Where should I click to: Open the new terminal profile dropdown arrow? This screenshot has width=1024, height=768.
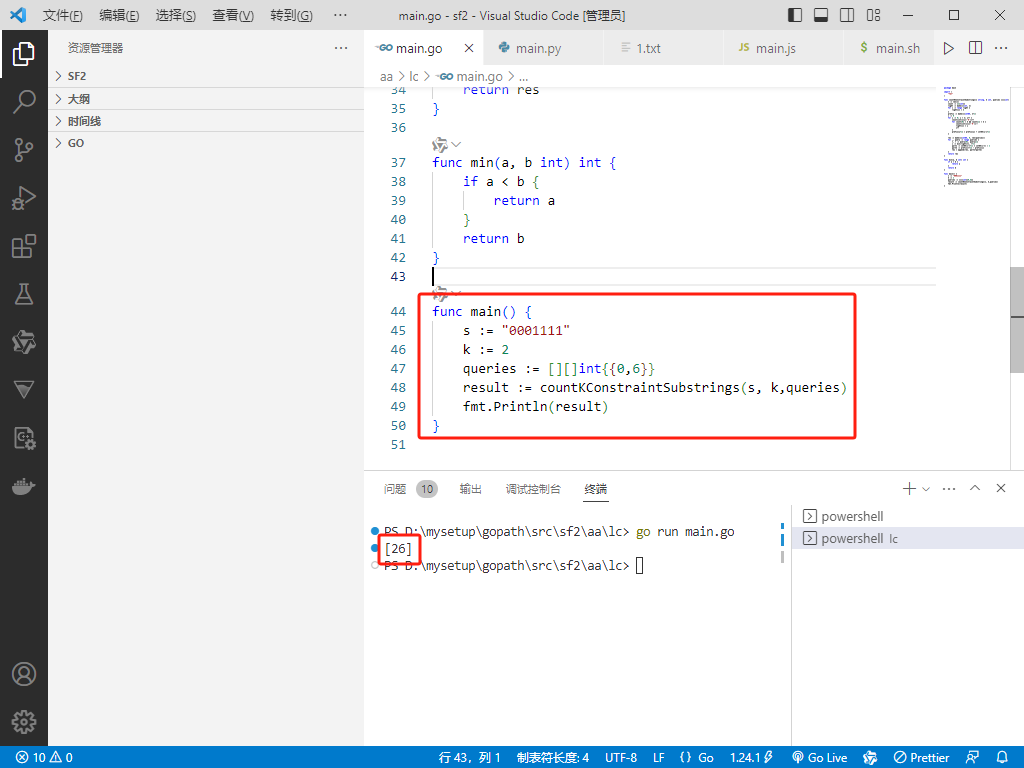click(x=926, y=488)
